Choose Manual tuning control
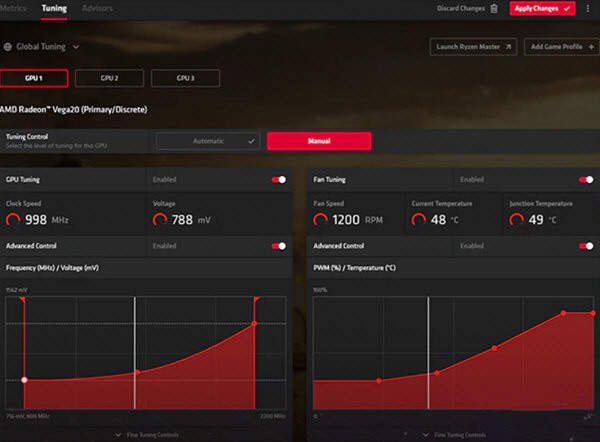The width and height of the screenshot is (600, 442). pyautogui.click(x=319, y=141)
